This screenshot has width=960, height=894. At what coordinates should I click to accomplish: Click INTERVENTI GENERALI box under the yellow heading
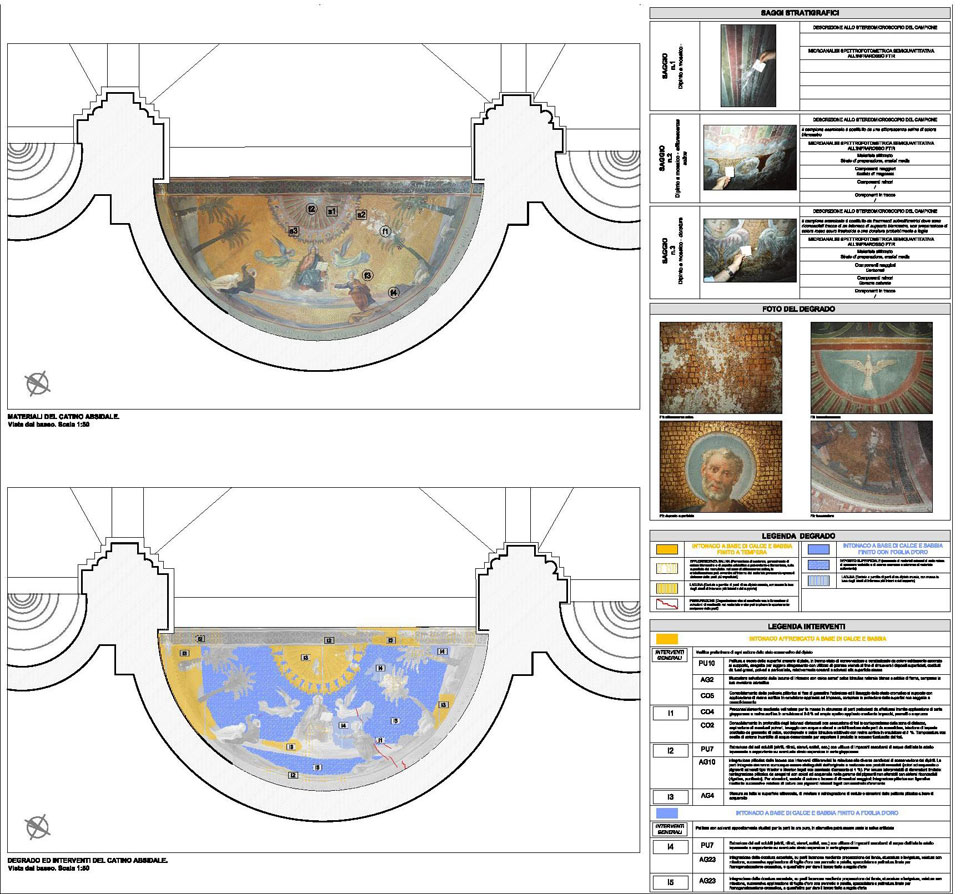click(670, 655)
